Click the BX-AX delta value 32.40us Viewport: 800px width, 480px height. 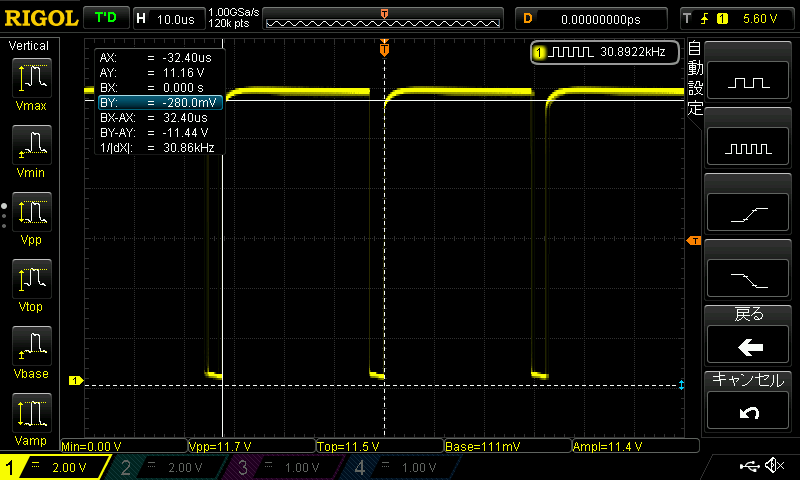tap(185, 118)
